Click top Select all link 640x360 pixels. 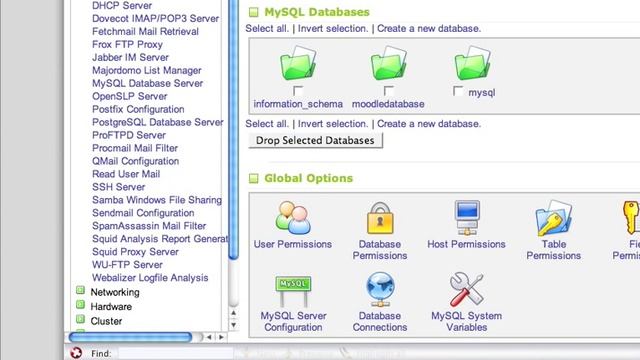[x=267, y=29]
